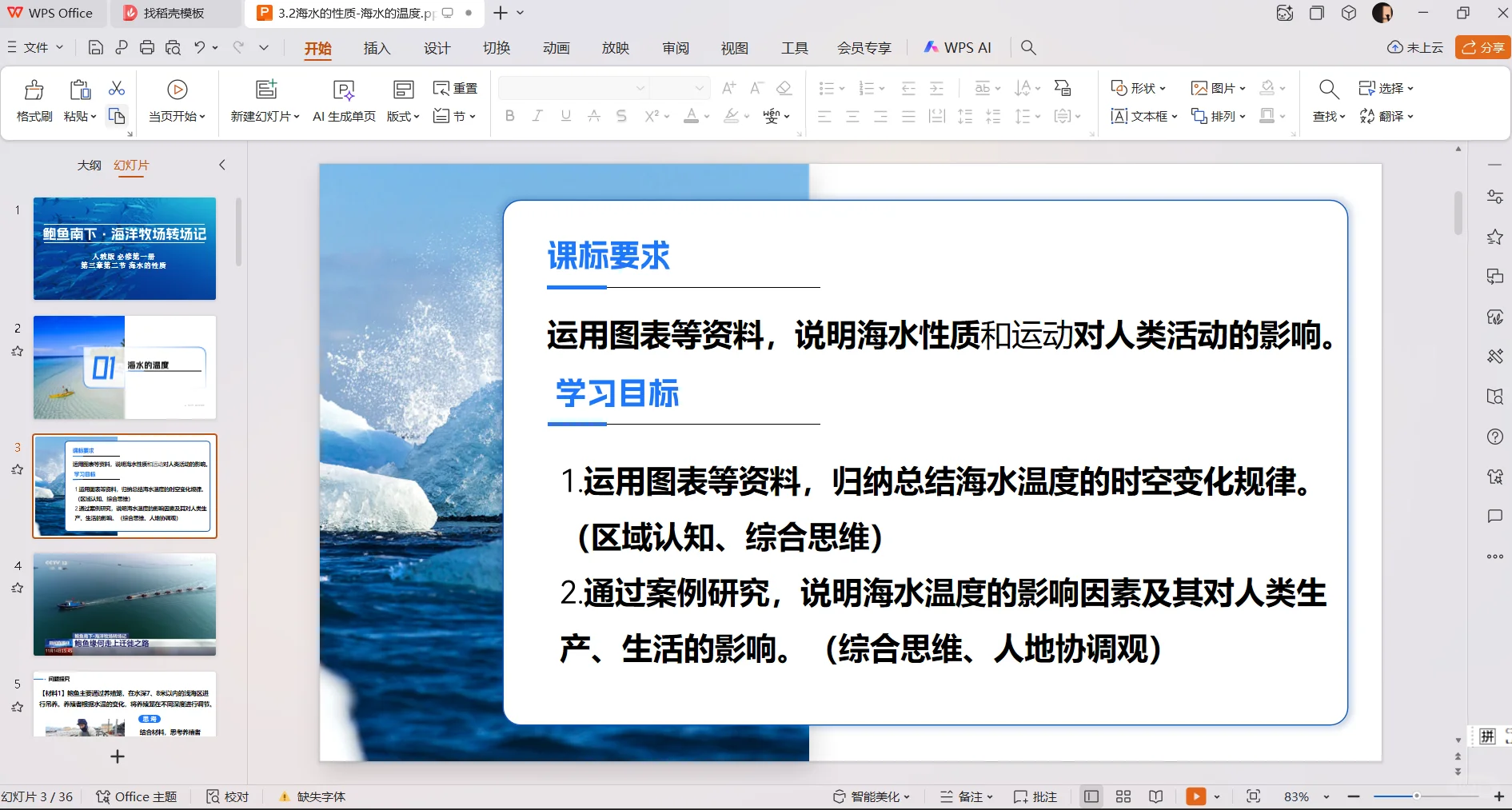Viewport: 1512px width, 810px height.
Task: Click the zoom out minus icon
Action: tap(1354, 796)
